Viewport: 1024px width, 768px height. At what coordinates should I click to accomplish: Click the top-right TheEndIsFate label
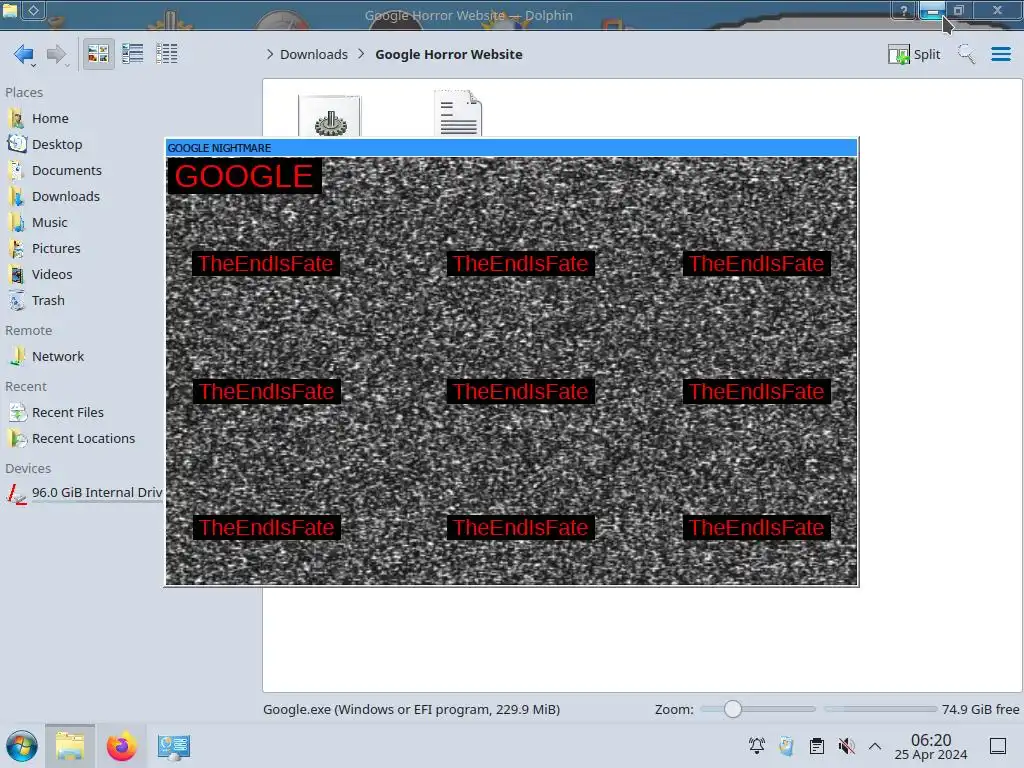(x=756, y=264)
